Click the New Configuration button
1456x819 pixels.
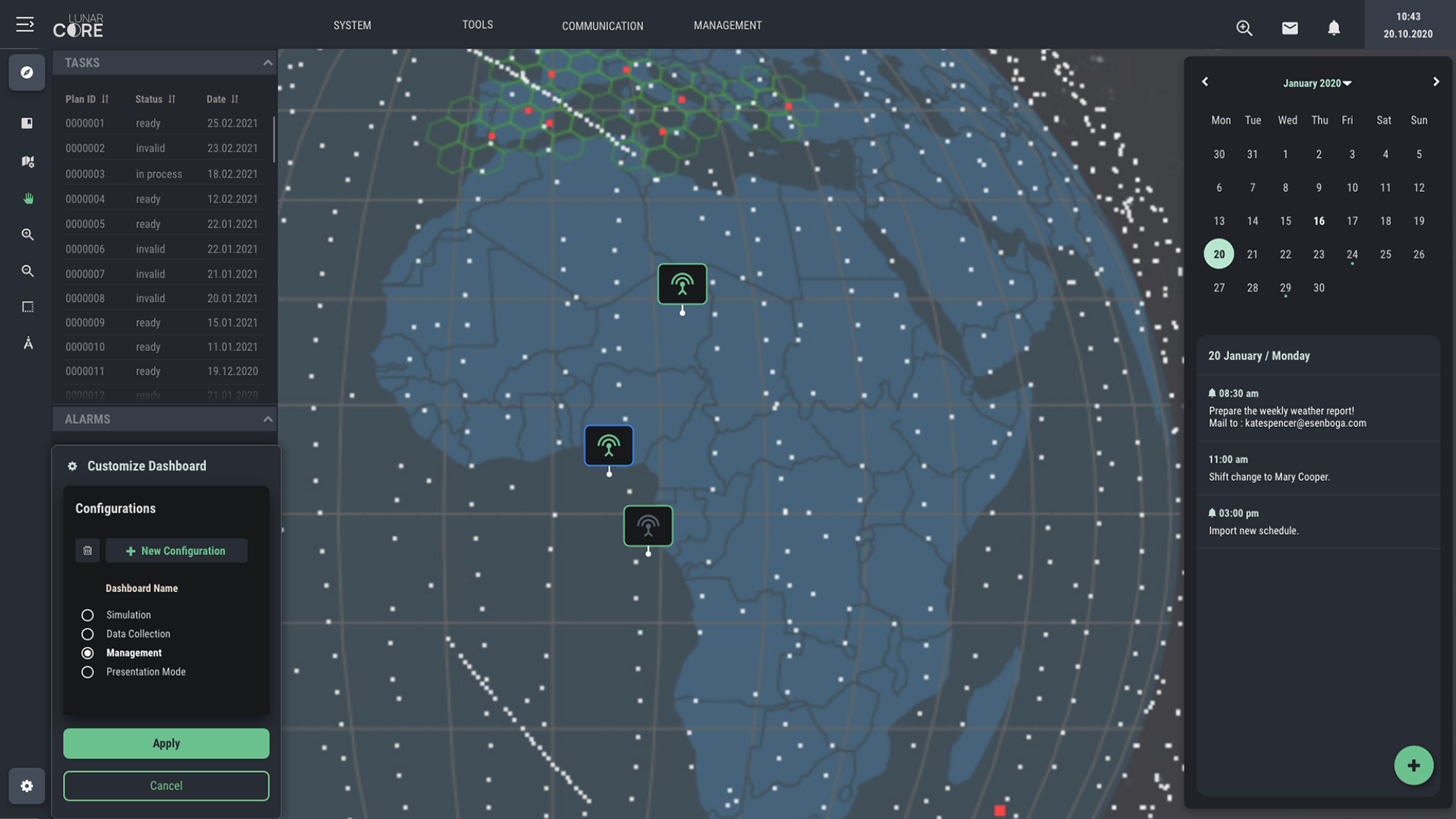coord(177,551)
